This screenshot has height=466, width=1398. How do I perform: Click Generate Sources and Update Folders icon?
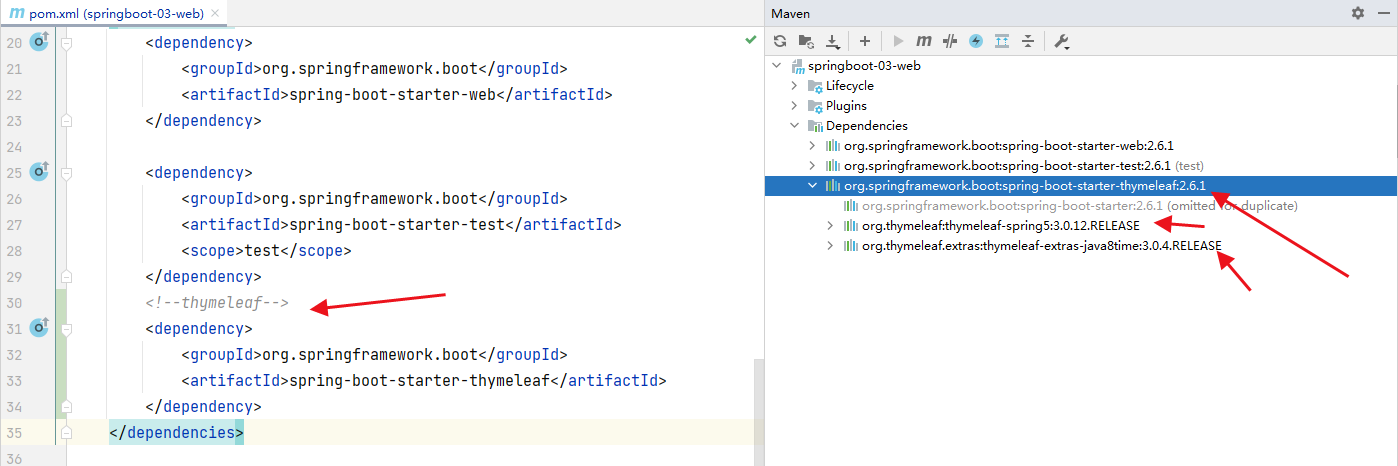(806, 41)
